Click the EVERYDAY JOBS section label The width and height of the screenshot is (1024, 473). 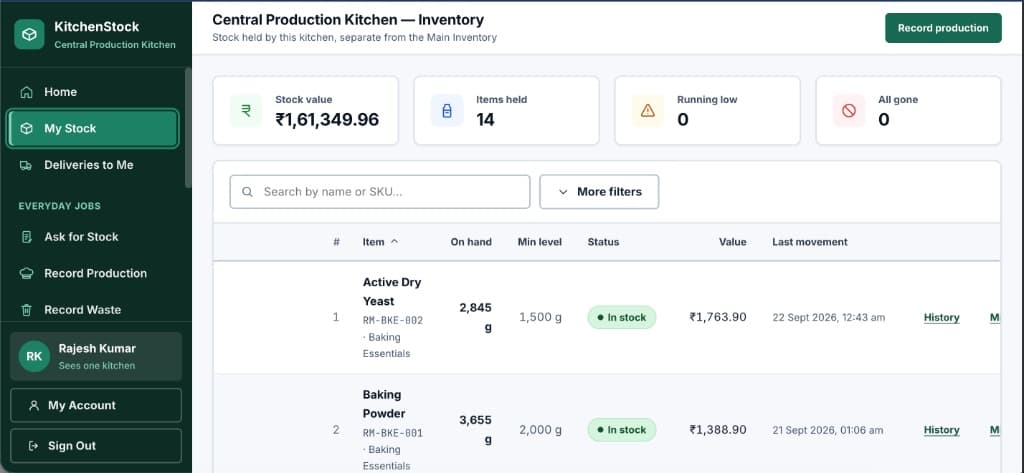(x=59, y=206)
